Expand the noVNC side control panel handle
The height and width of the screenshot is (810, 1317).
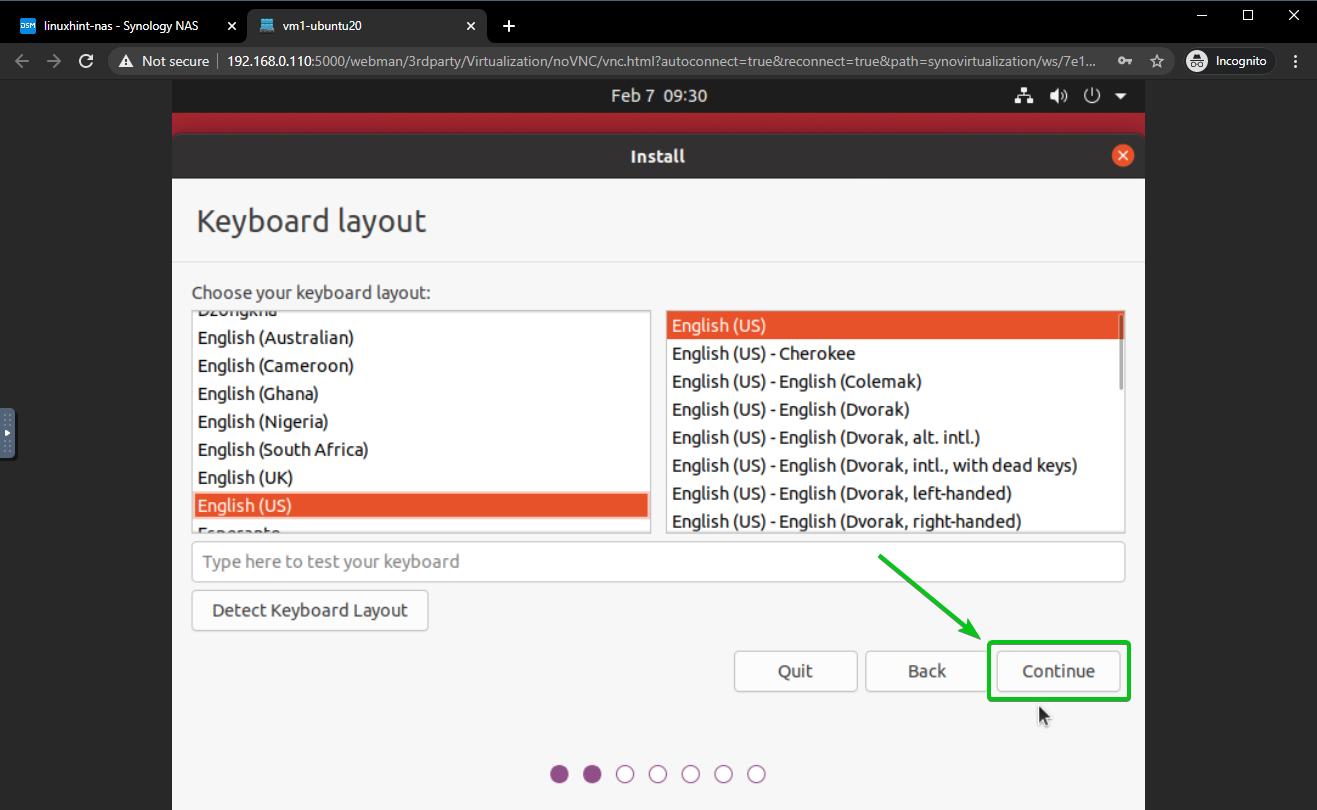click(x=7, y=433)
